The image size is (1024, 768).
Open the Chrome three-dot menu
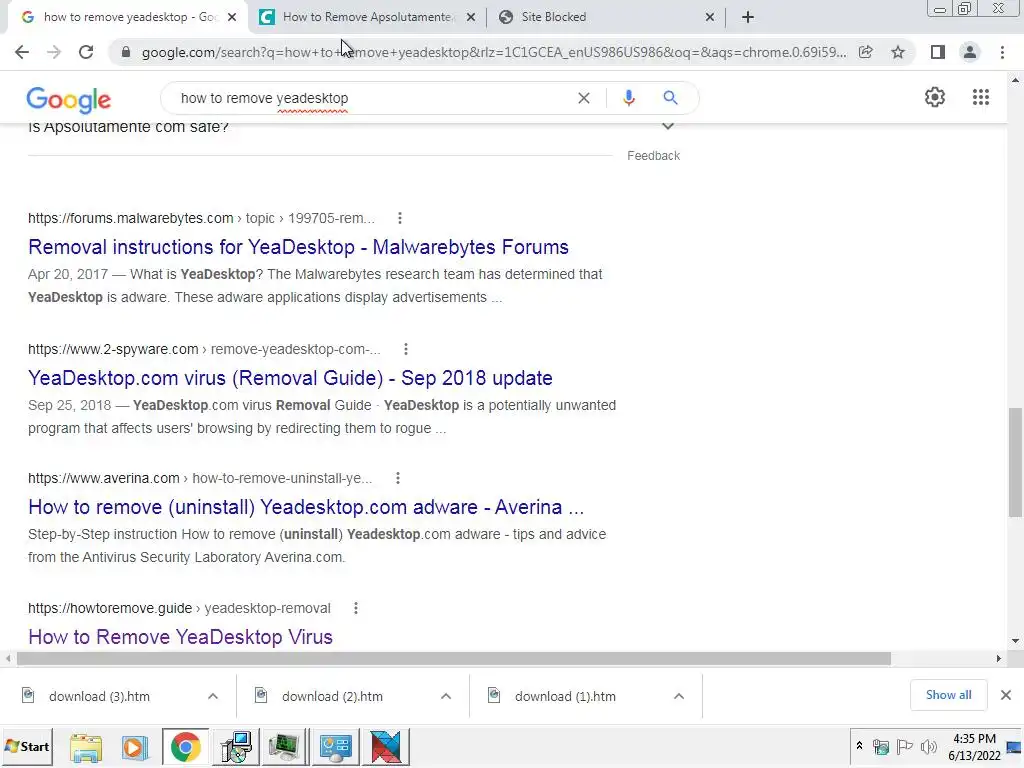click(1002, 52)
